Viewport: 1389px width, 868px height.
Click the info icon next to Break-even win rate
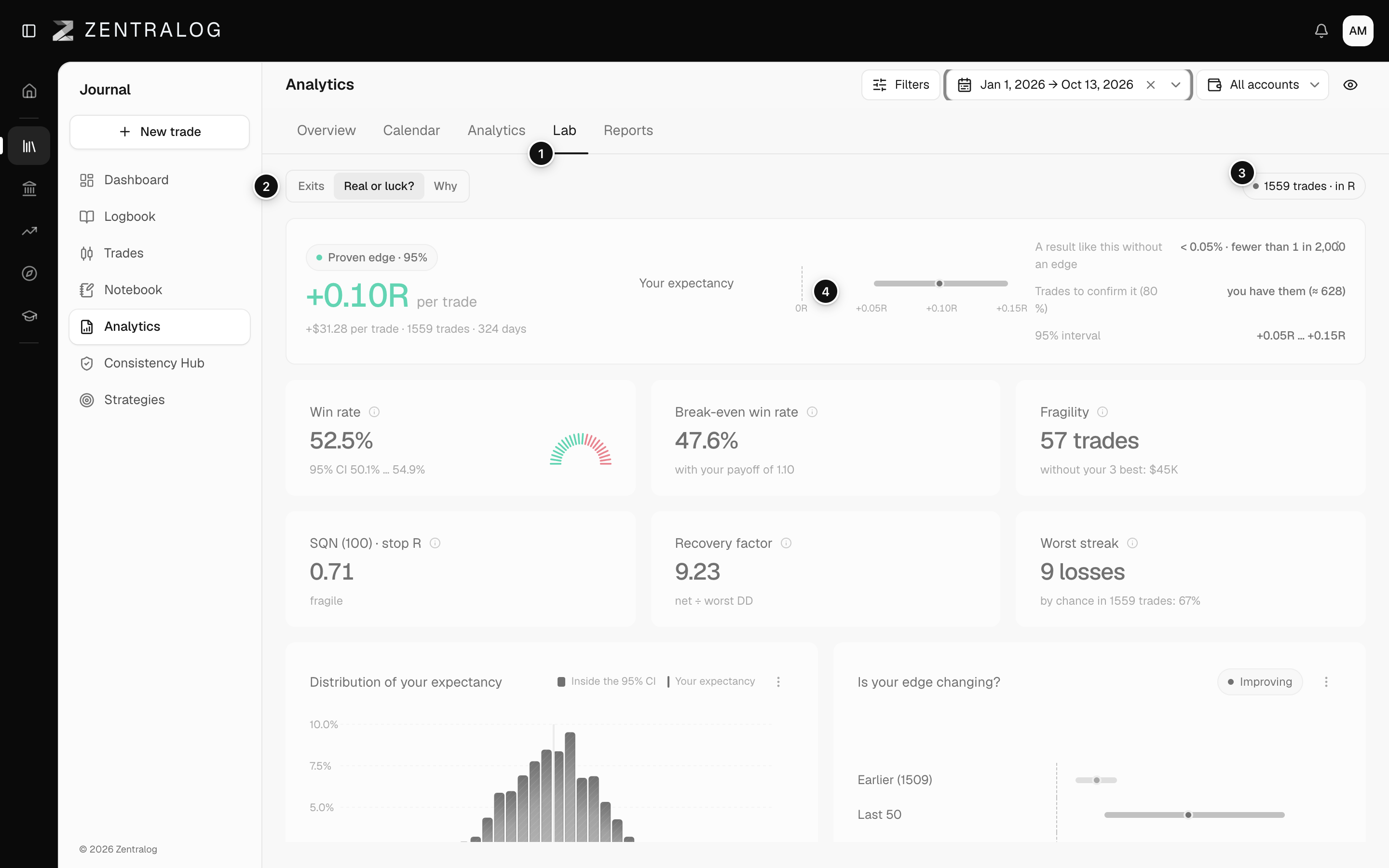812,412
